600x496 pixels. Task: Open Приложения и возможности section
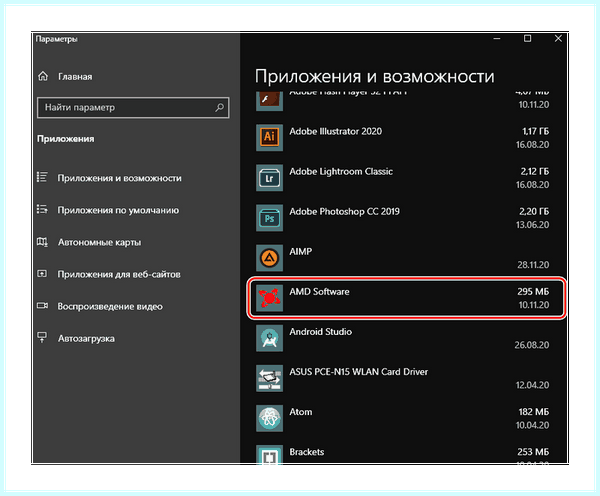pyautogui.click(x=119, y=178)
